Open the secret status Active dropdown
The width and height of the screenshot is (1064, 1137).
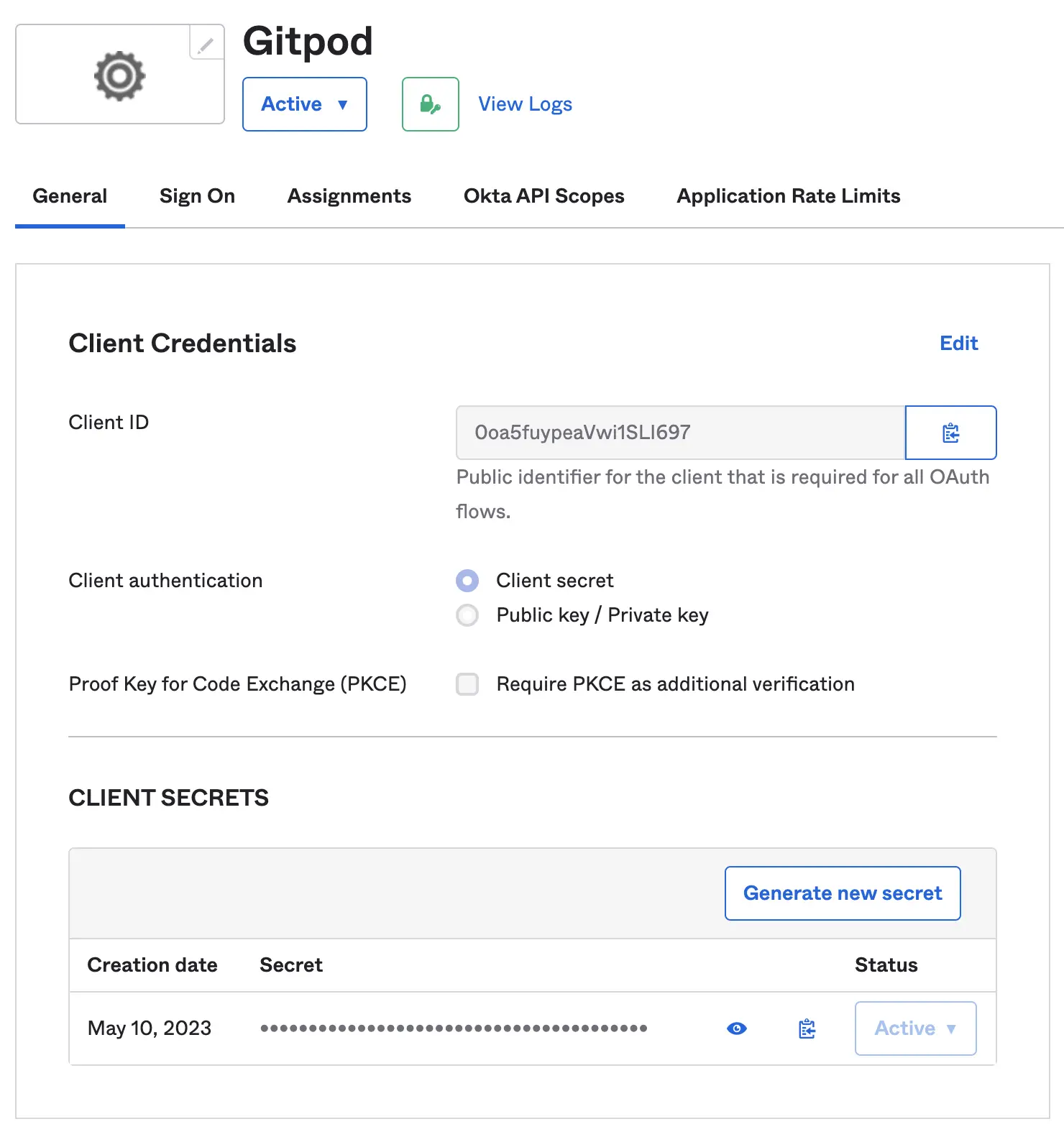[x=915, y=1028]
